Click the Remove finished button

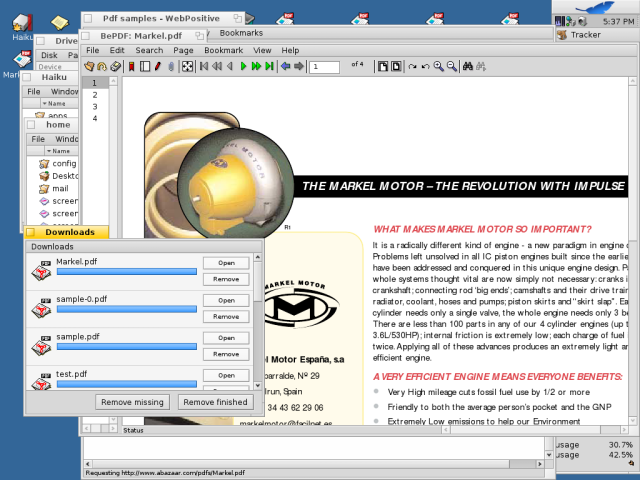pyautogui.click(x=216, y=402)
